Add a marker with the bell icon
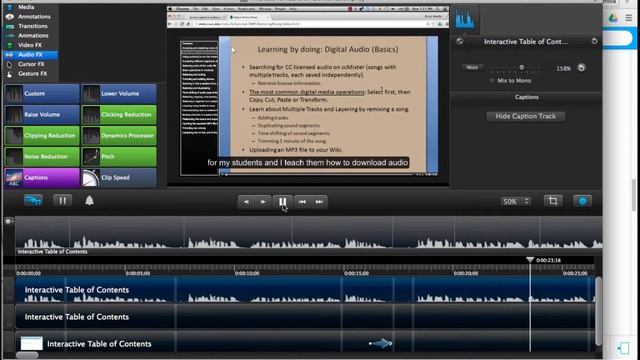This screenshot has width=640, height=360. pyautogui.click(x=89, y=200)
